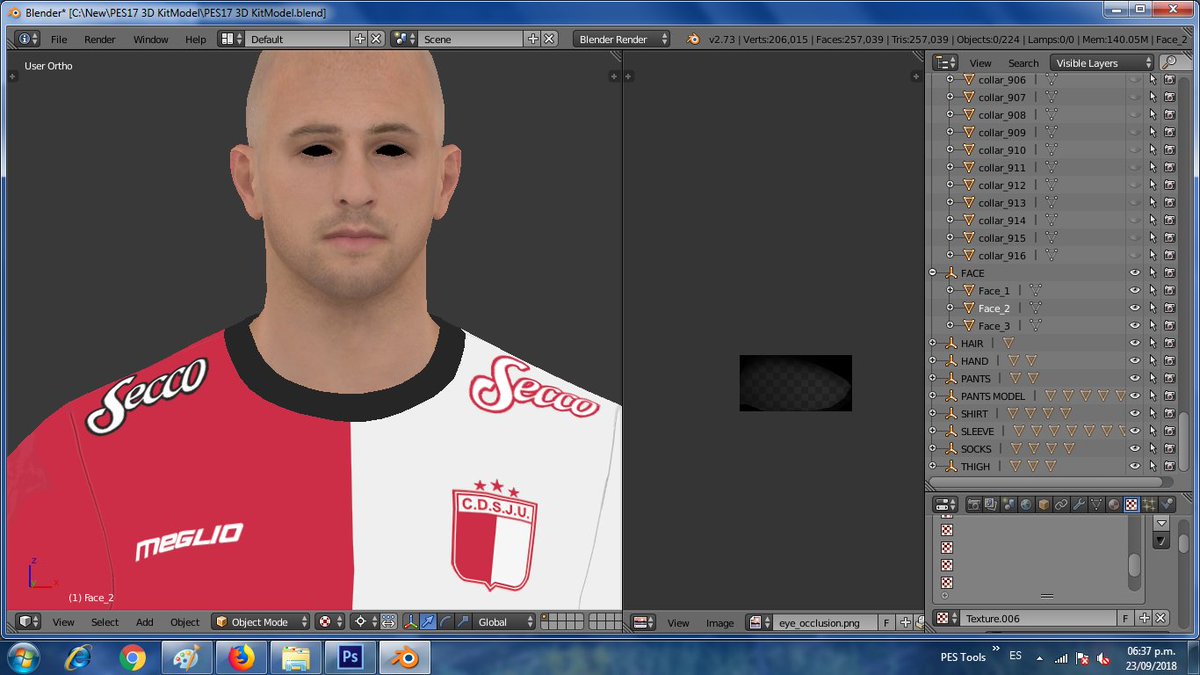Image resolution: width=1200 pixels, height=675 pixels.
Task: Open the Texture properties tab (checker icon)
Action: 1132,504
